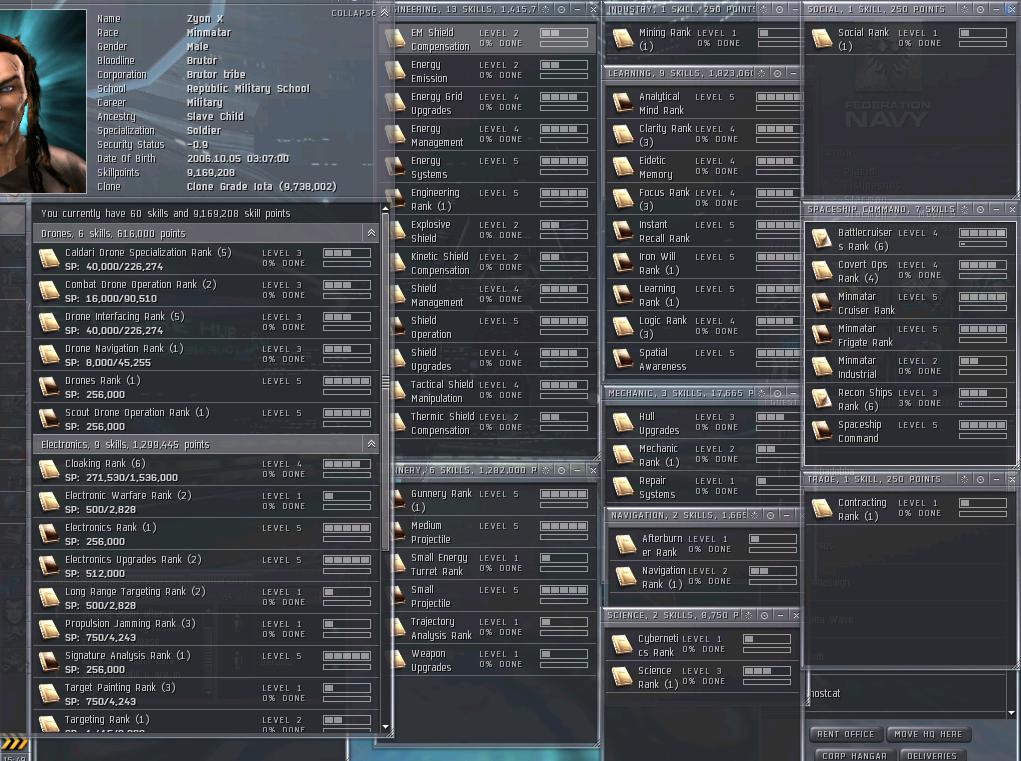Click the Battlecruisers skill book icon

click(x=822, y=239)
